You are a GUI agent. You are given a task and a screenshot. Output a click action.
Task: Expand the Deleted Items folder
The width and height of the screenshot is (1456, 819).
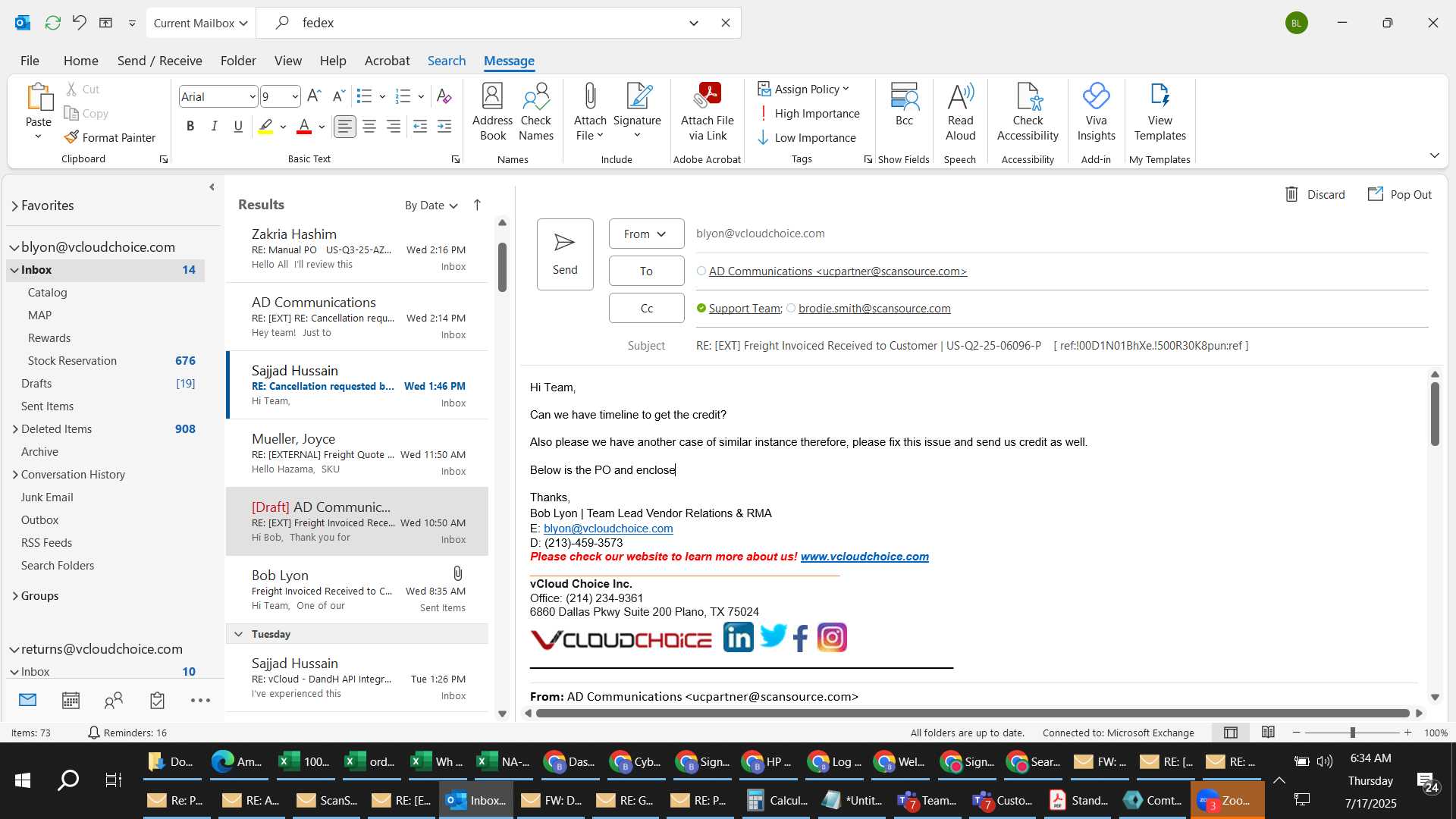(15, 429)
